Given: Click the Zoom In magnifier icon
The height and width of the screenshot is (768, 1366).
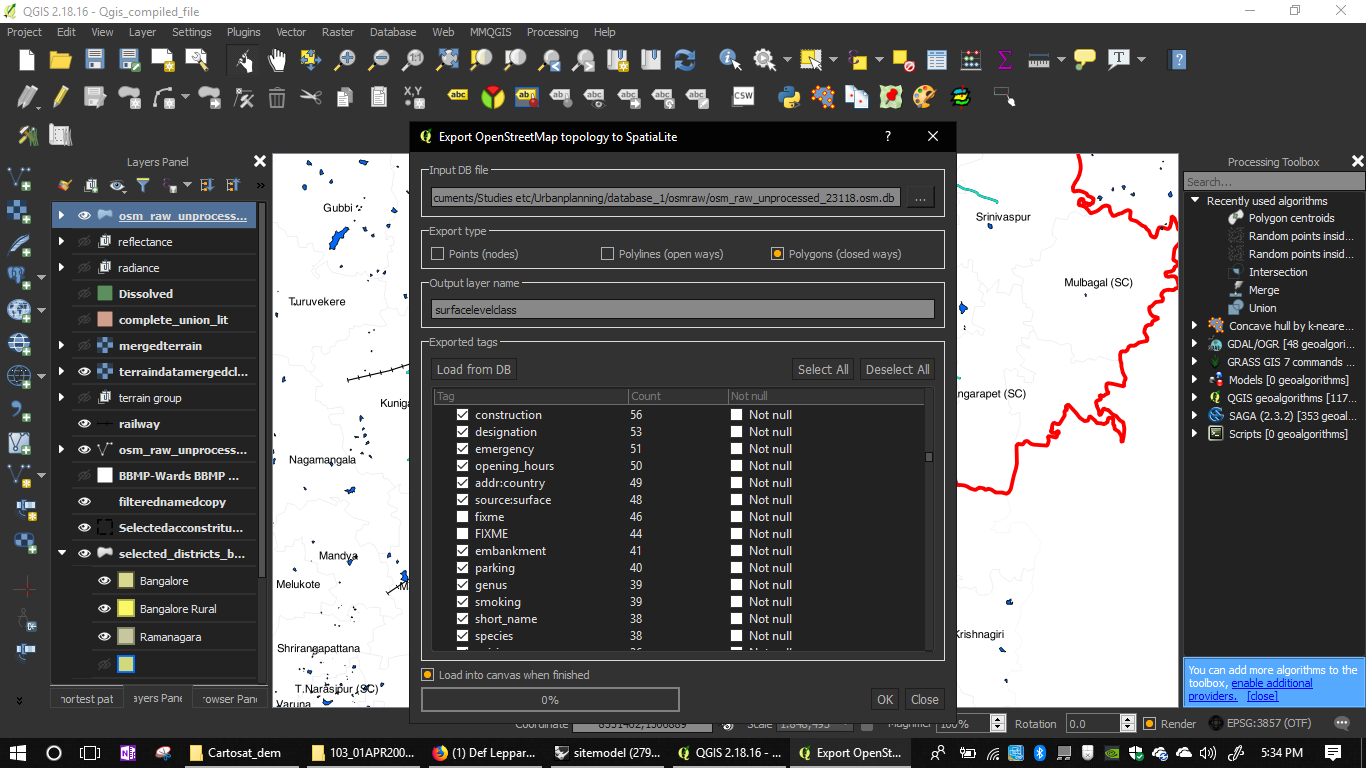Looking at the screenshot, I should coord(345,60).
